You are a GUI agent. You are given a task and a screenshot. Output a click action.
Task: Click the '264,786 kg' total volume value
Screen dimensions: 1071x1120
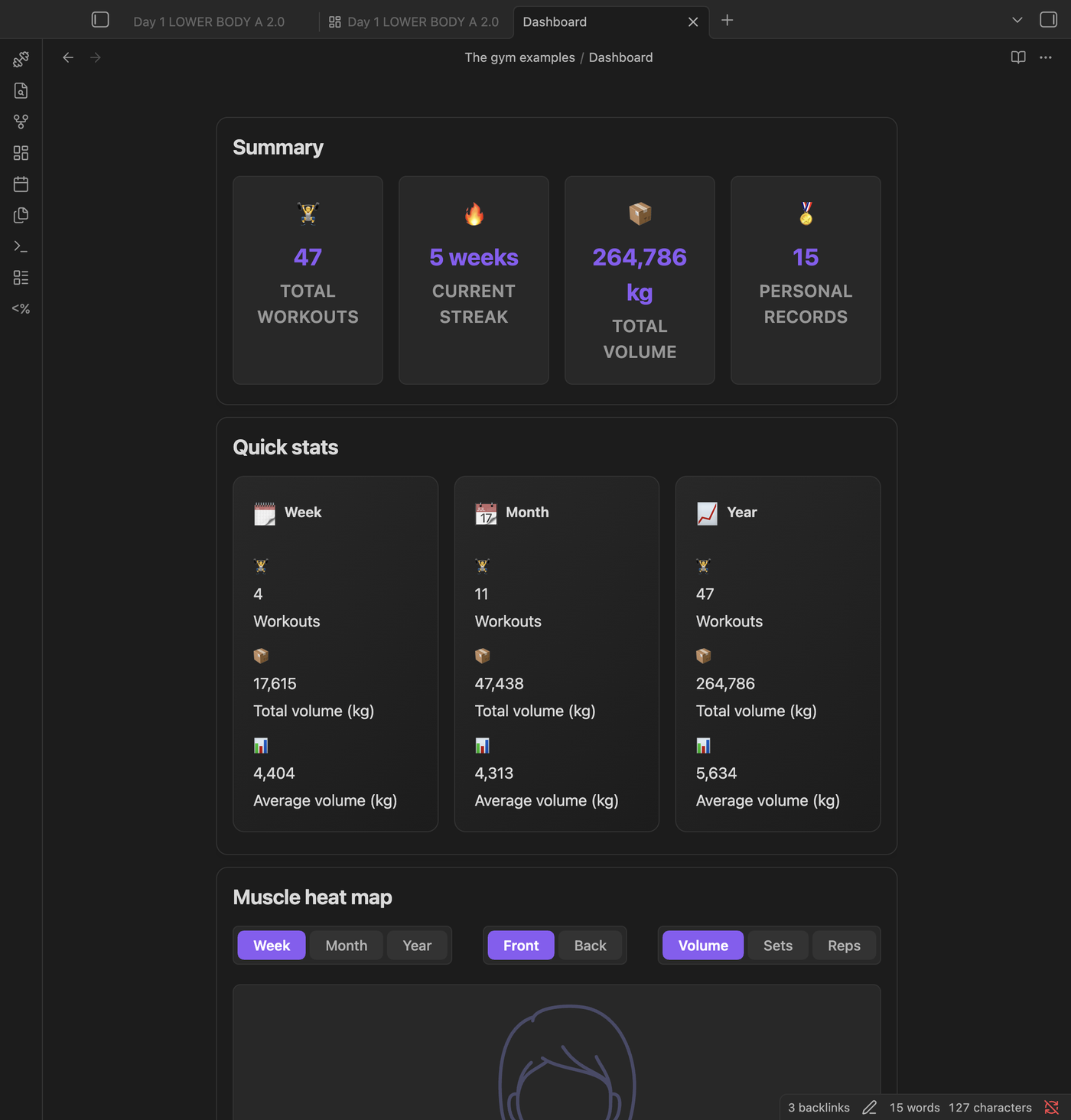[640, 275]
